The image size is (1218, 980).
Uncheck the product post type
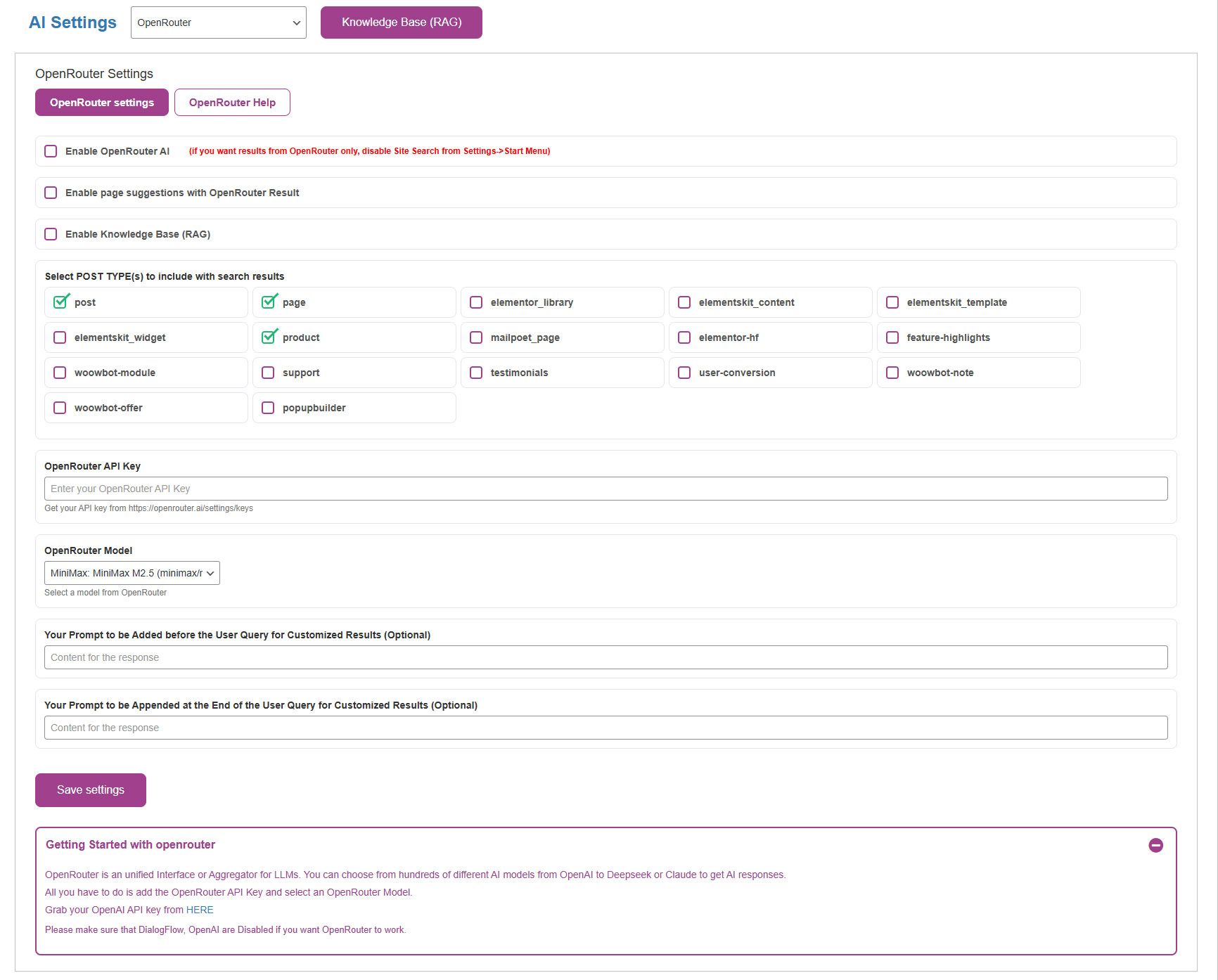pos(269,337)
